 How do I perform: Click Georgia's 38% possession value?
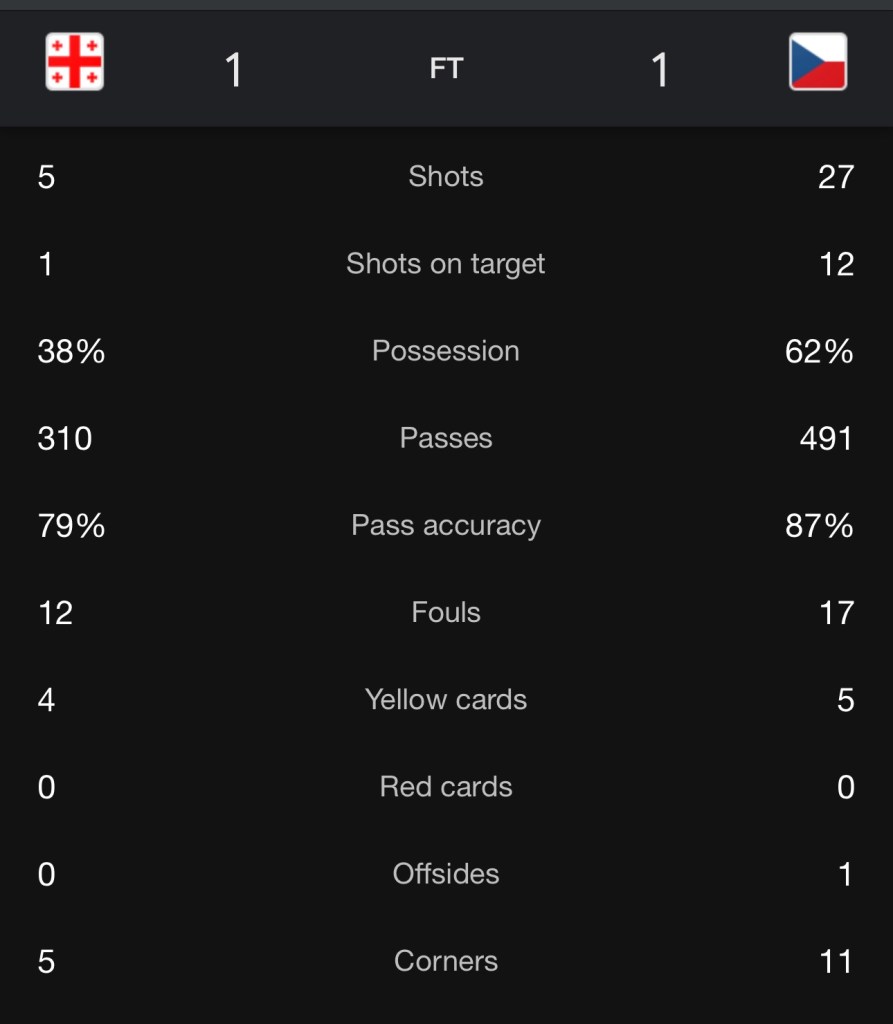pos(71,351)
